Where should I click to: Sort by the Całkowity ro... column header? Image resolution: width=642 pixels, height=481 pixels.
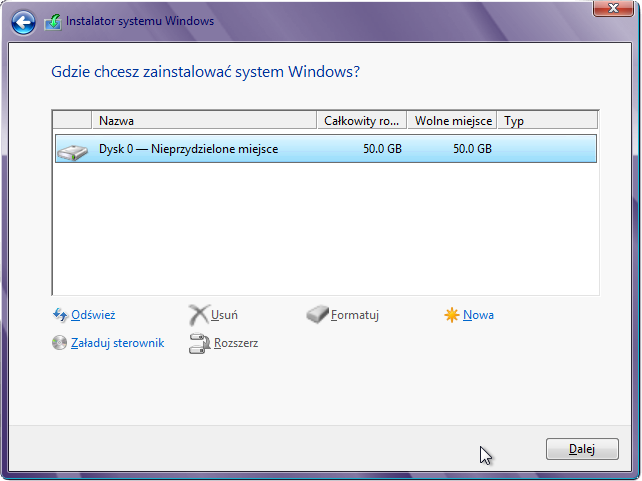pos(362,120)
